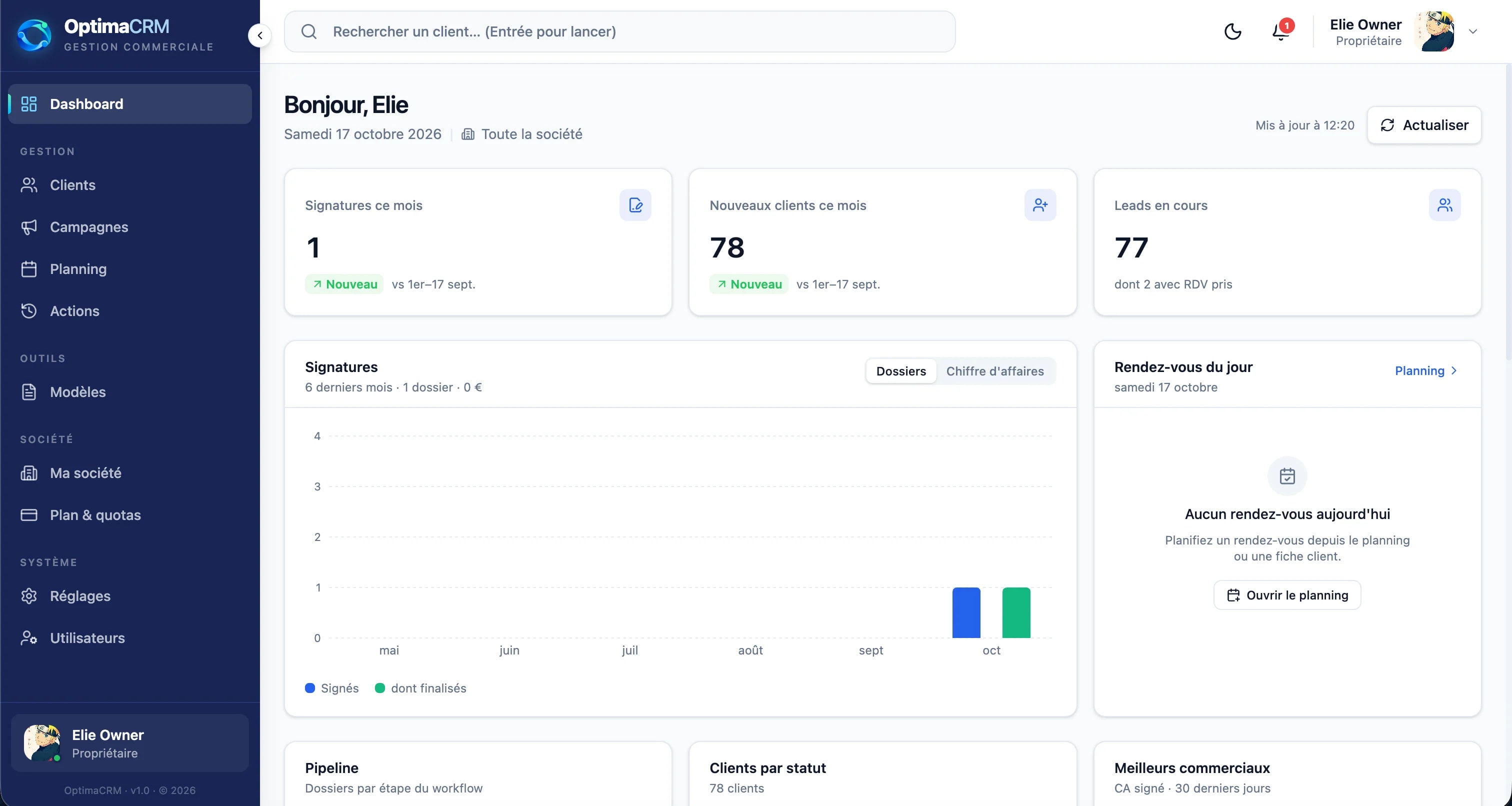Open the Dashboard menu item
This screenshot has height=806, width=1512.
pyautogui.click(x=129, y=104)
